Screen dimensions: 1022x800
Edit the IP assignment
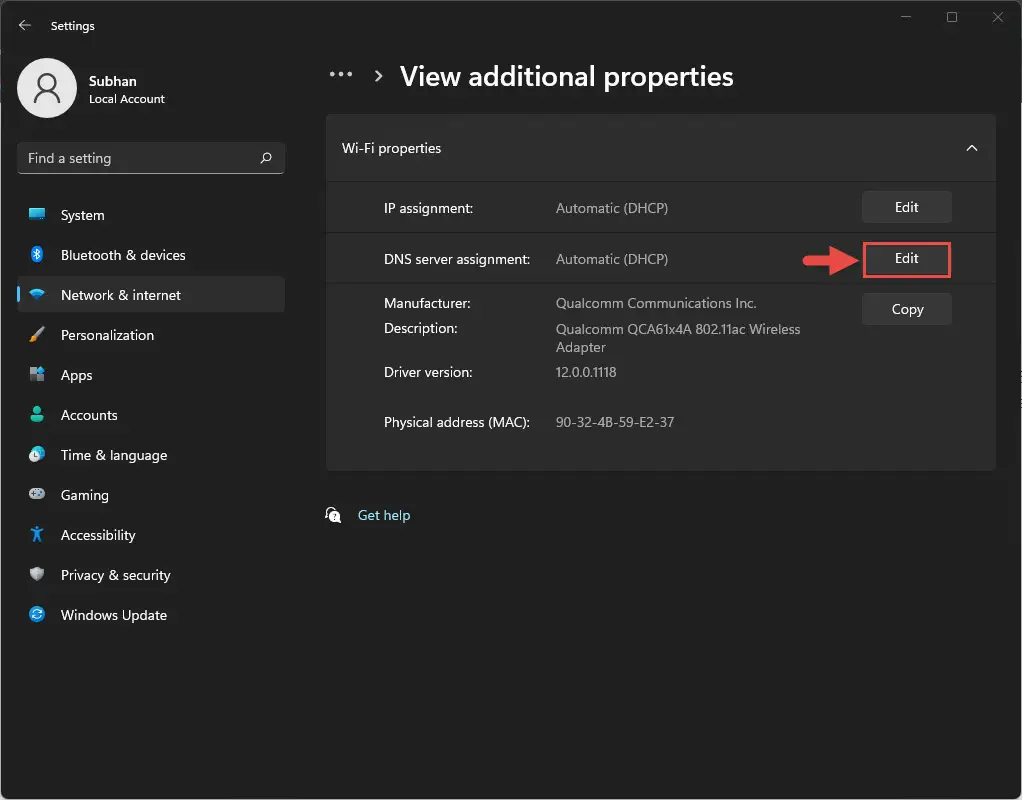point(906,207)
